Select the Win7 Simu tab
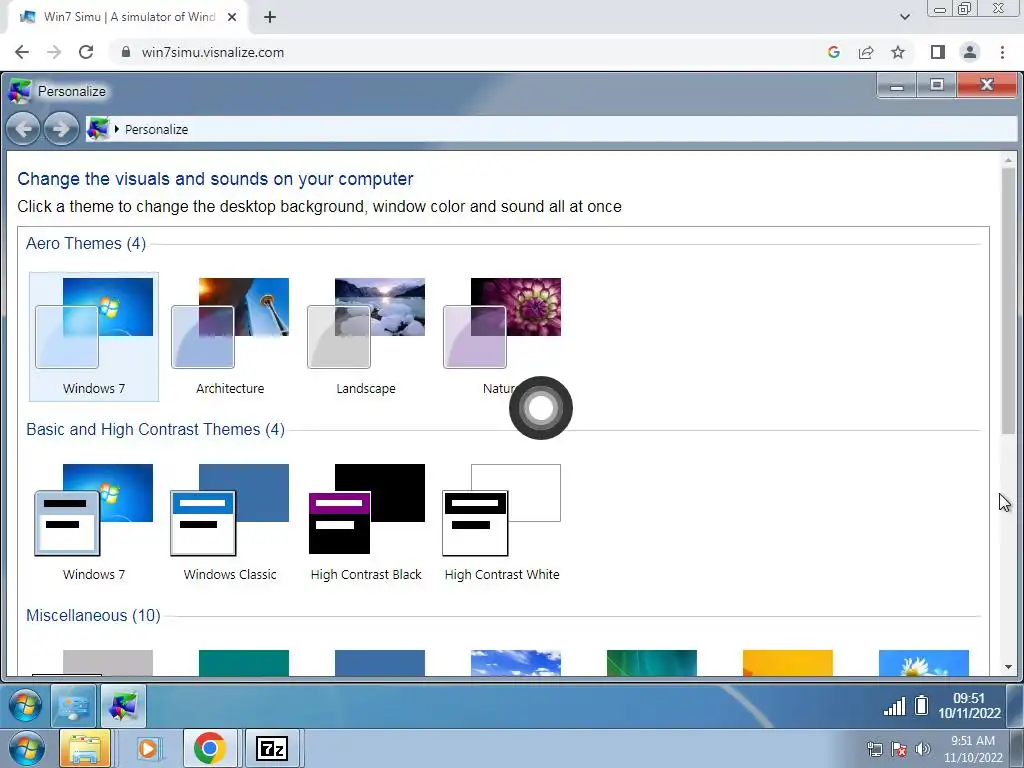 [128, 17]
